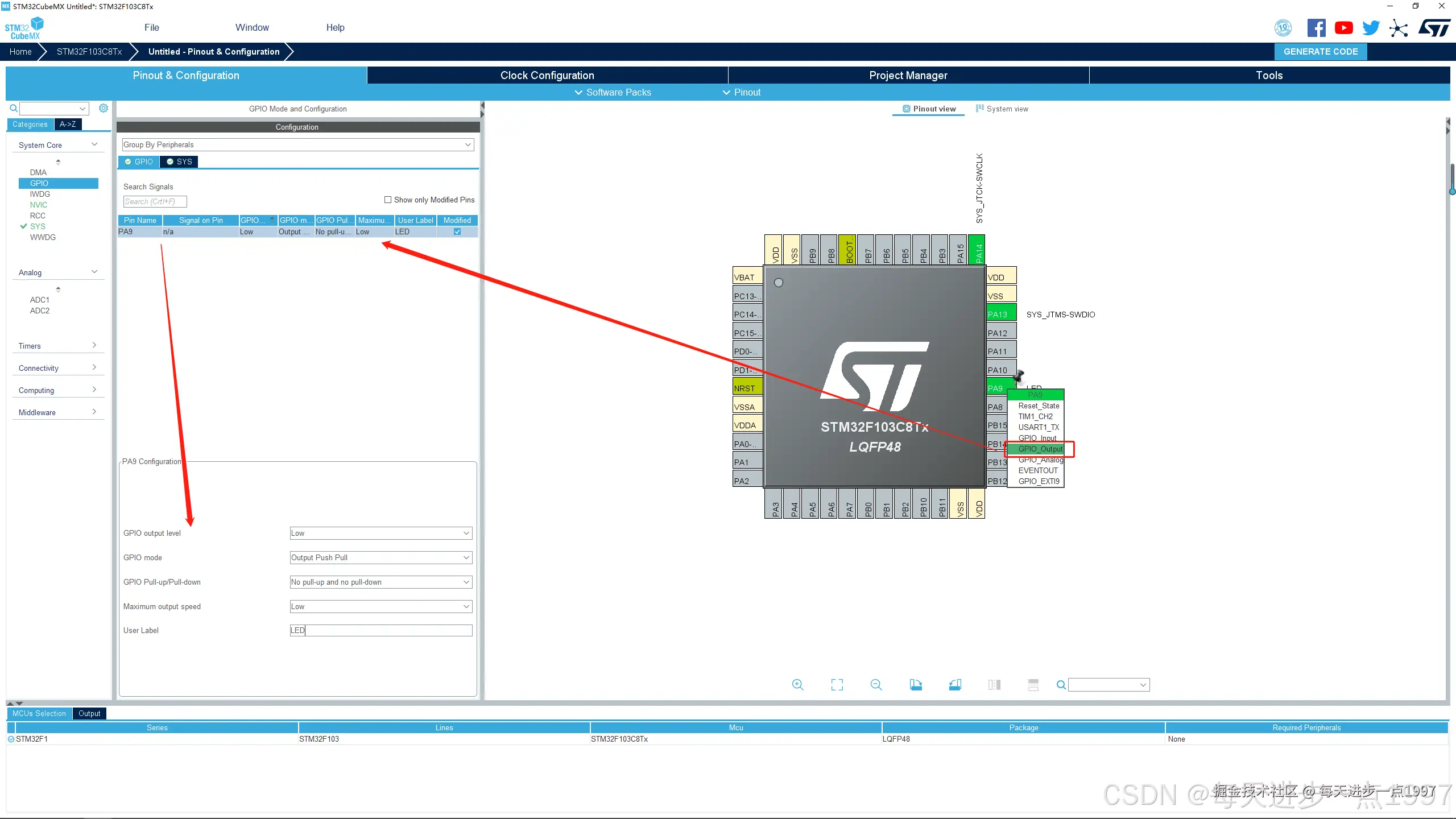The width and height of the screenshot is (1456, 819).
Task: Select the SYS configuration tab
Action: point(179,162)
